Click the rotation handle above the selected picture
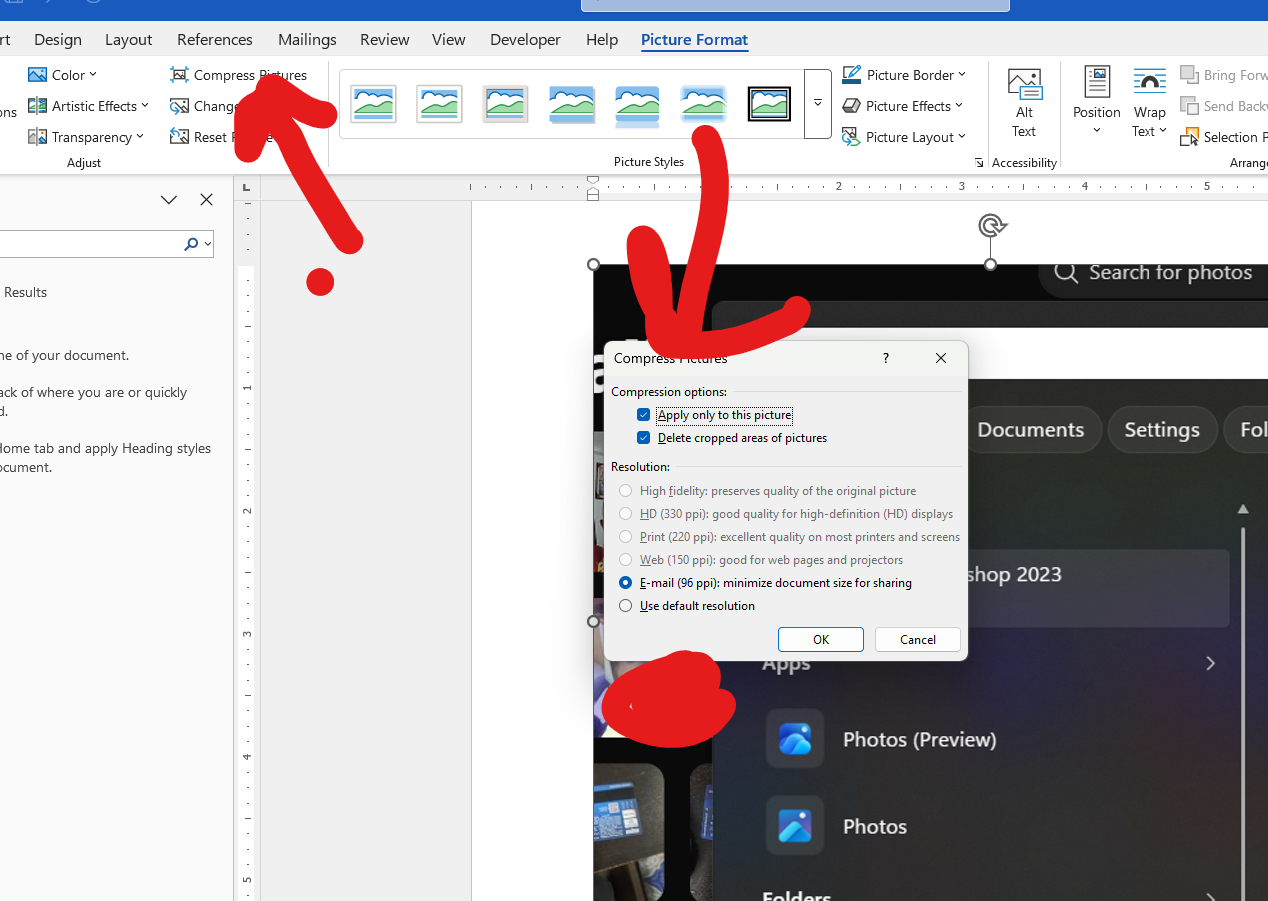1268x901 pixels. [991, 225]
